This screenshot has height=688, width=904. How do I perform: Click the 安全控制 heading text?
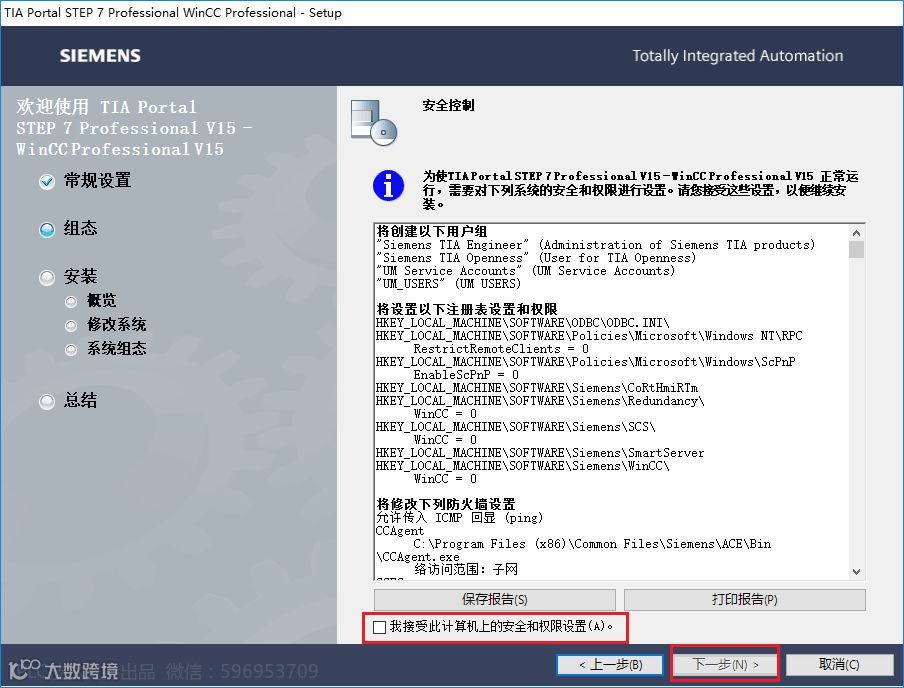point(448,106)
